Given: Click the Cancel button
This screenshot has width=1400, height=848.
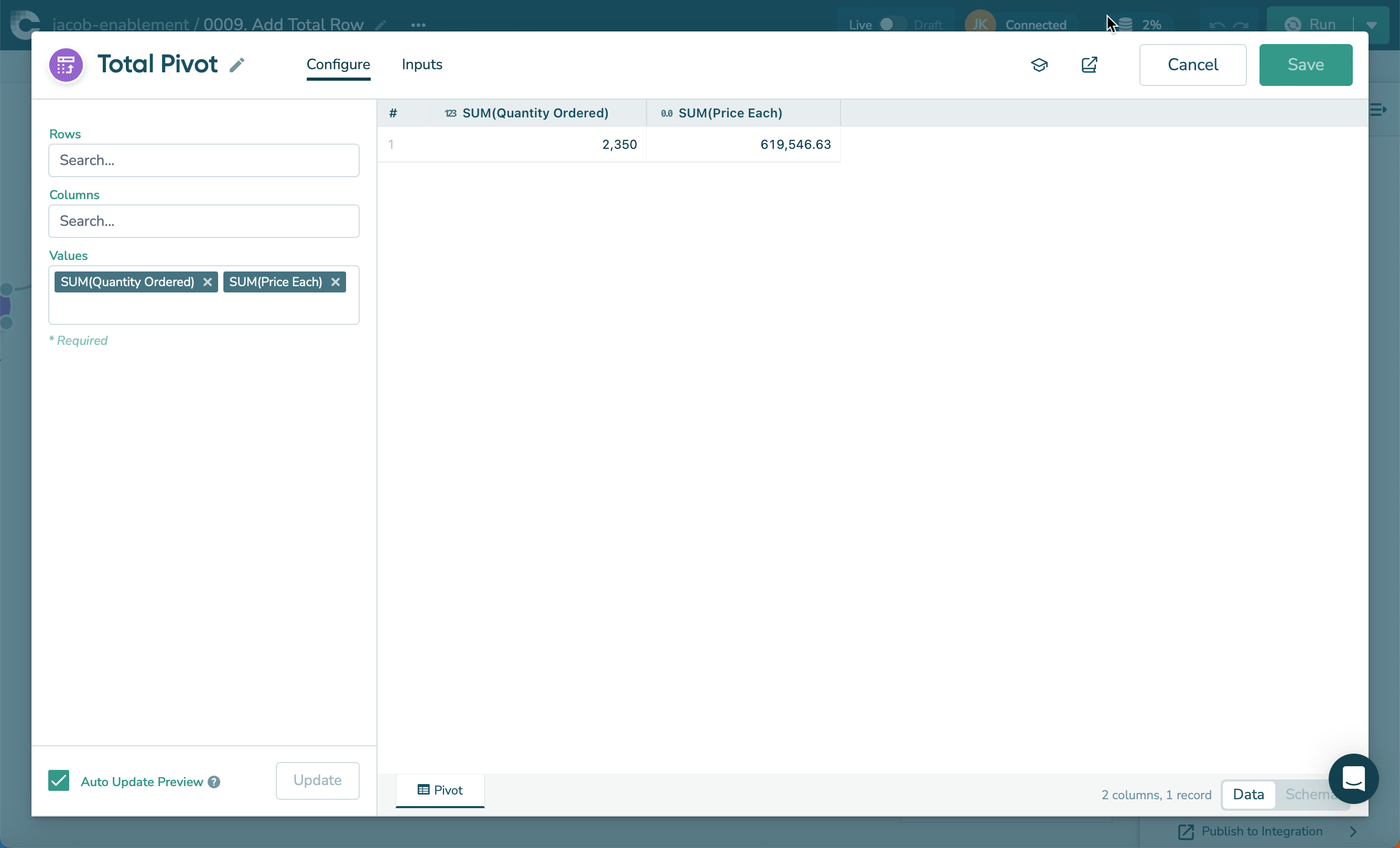Looking at the screenshot, I should pos(1192,65).
